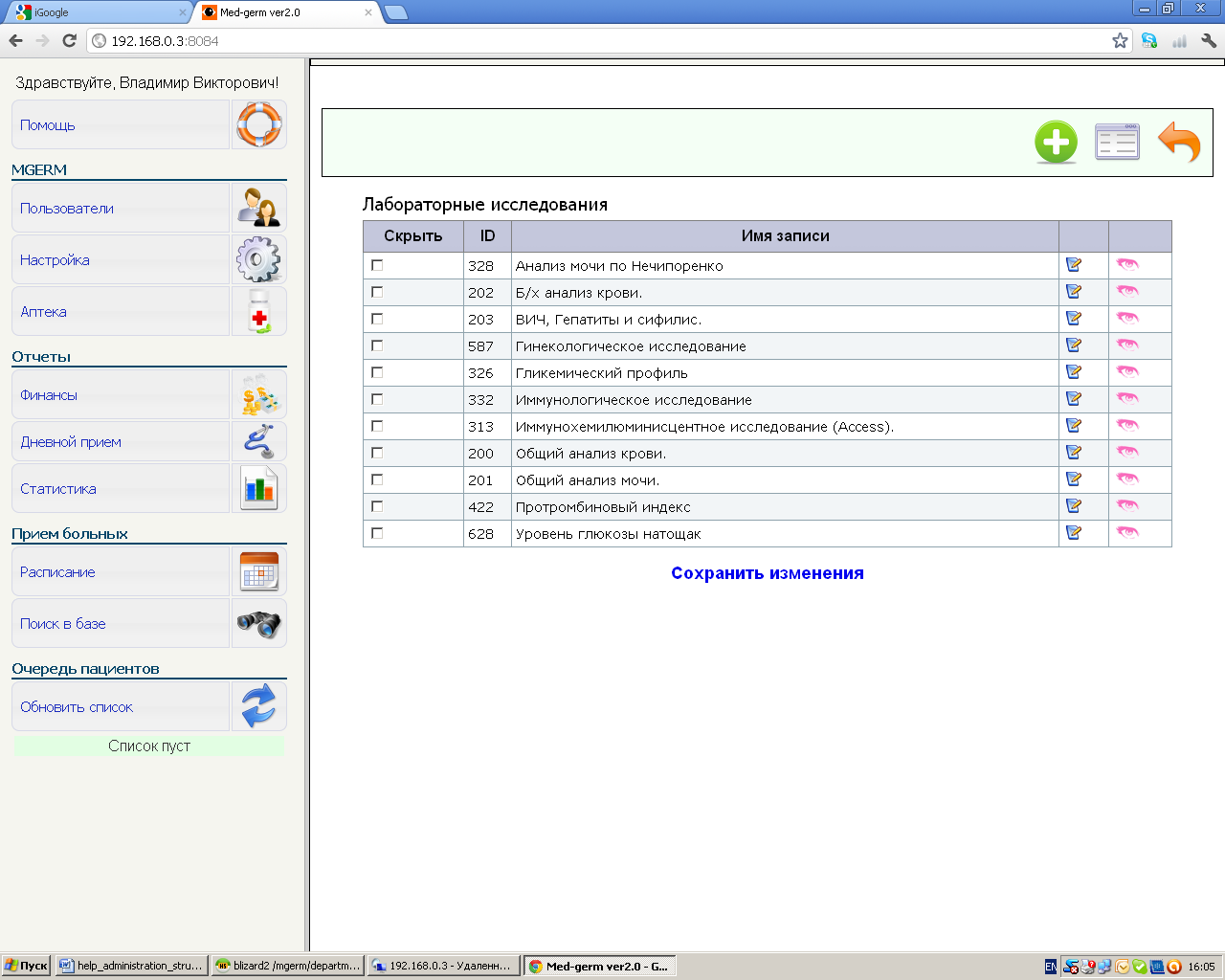Click the binoculars database search icon
The image size is (1225, 980).
(258, 624)
